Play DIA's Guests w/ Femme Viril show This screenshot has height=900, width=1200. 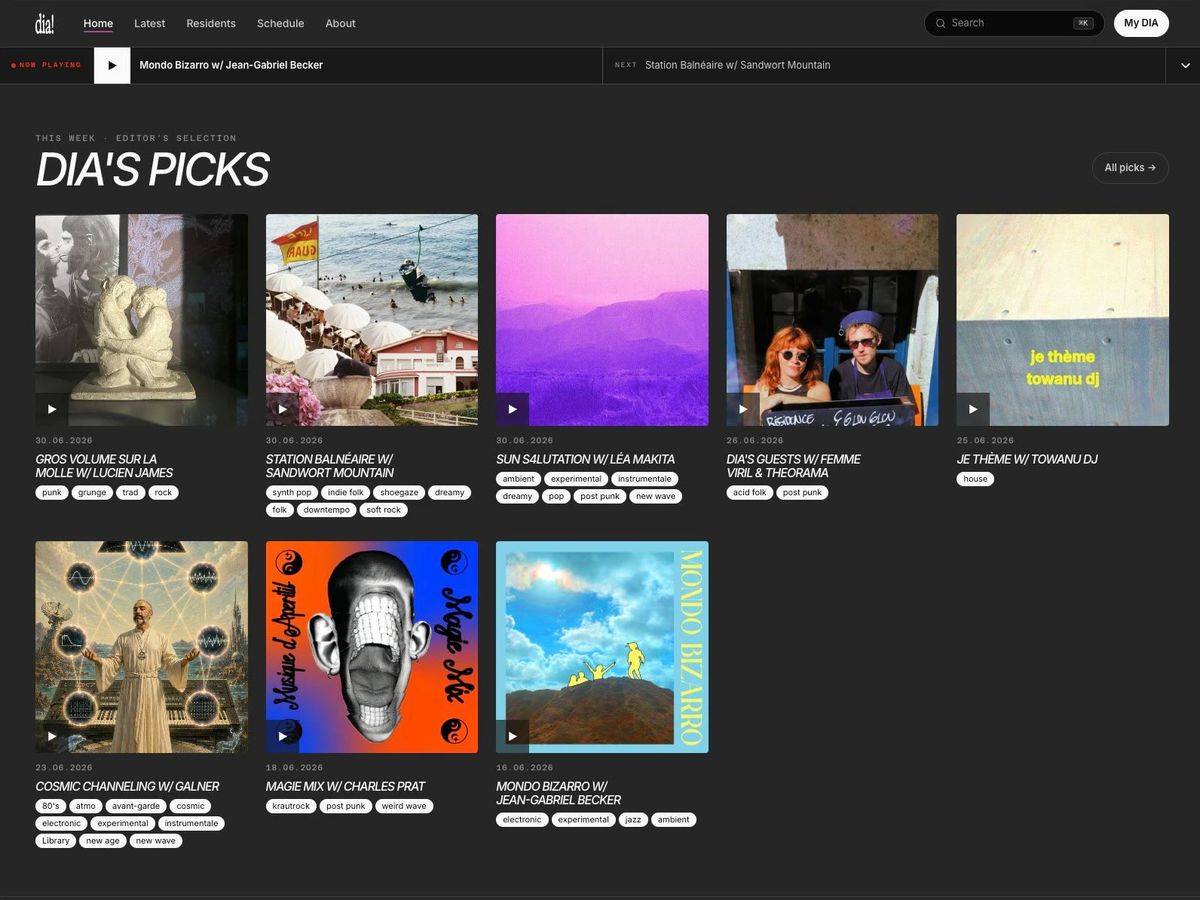743,409
